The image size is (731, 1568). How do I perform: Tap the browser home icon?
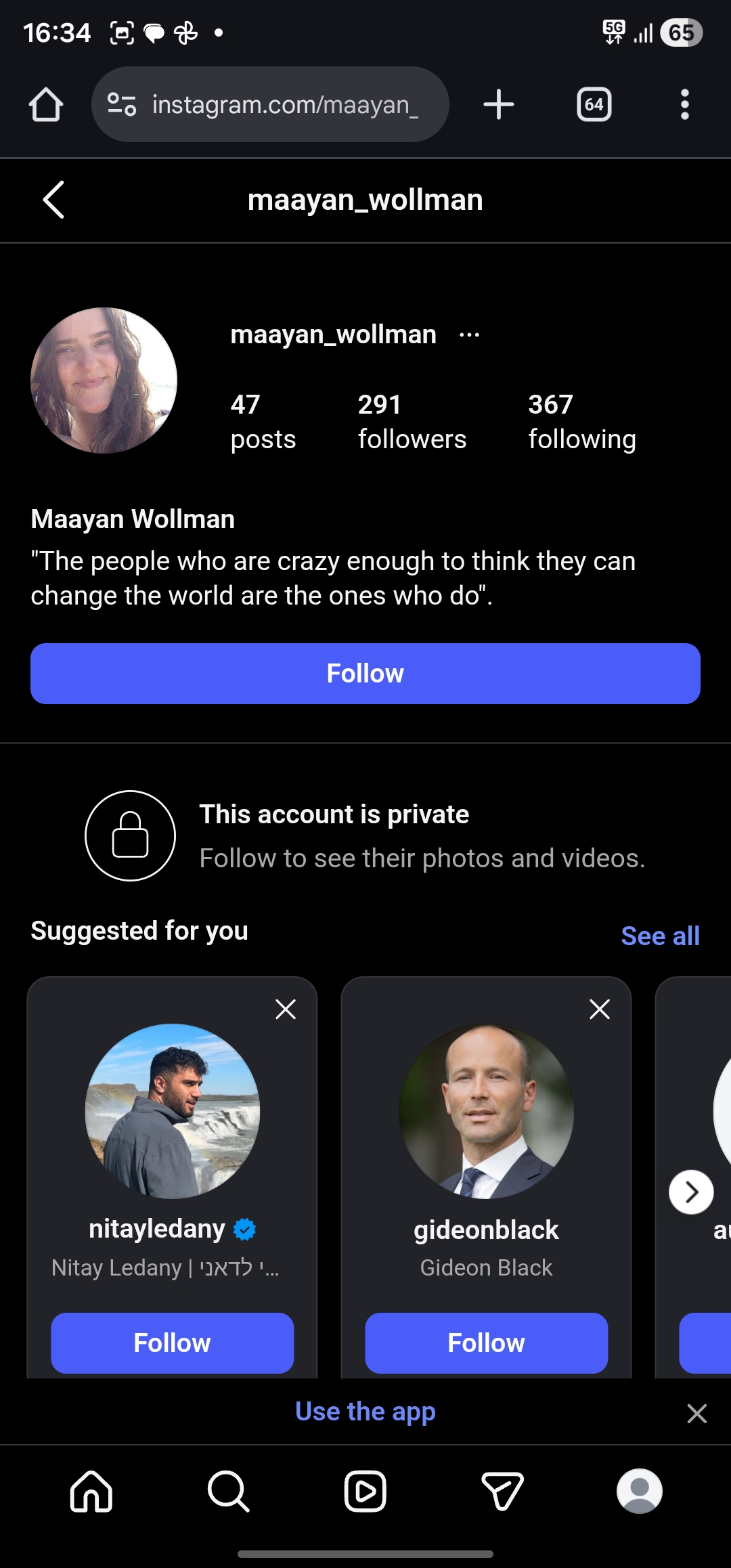point(46,105)
